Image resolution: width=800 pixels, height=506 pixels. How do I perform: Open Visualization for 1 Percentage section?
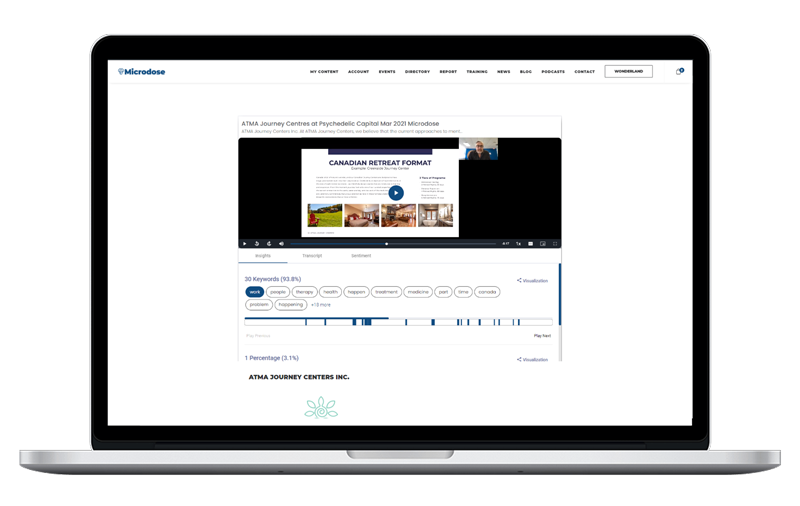pyautogui.click(x=533, y=359)
